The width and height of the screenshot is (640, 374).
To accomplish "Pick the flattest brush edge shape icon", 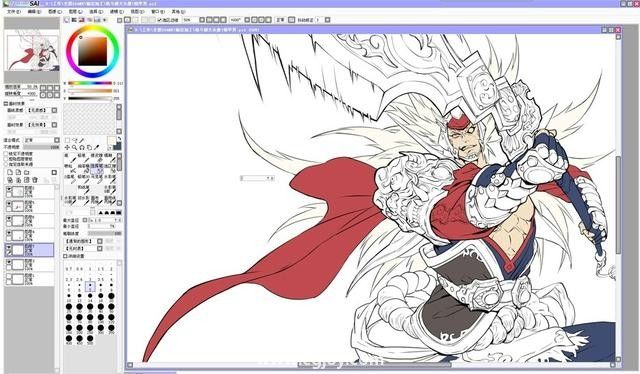I will click(118, 213).
